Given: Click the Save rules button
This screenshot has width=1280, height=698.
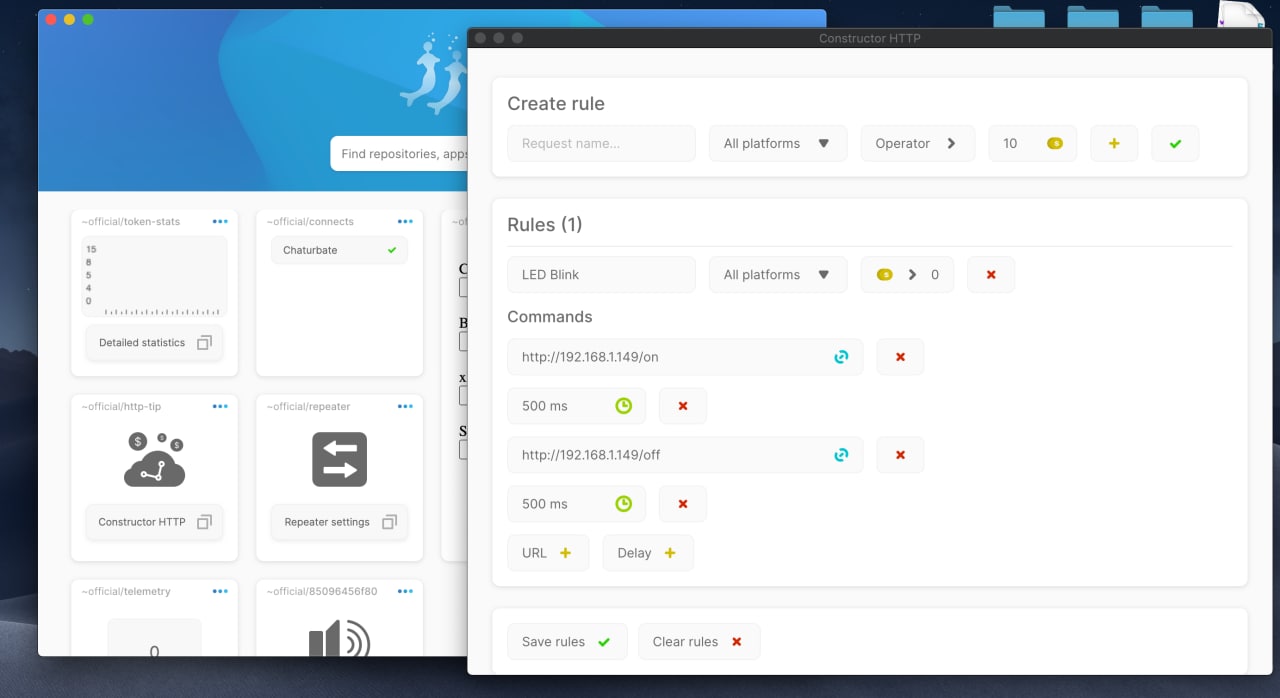Looking at the screenshot, I should (566, 641).
